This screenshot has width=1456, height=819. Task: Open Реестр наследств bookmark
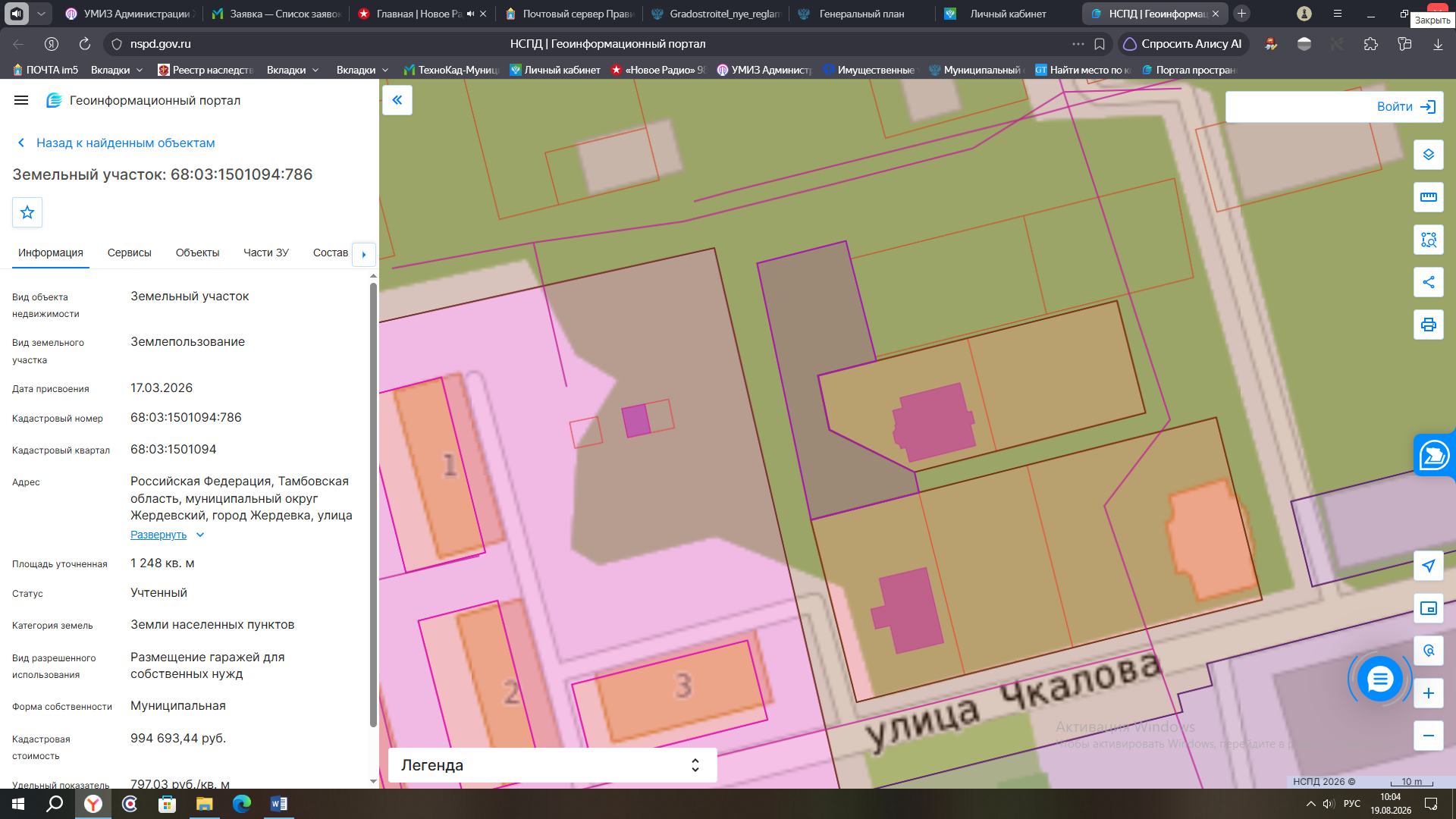tap(206, 70)
